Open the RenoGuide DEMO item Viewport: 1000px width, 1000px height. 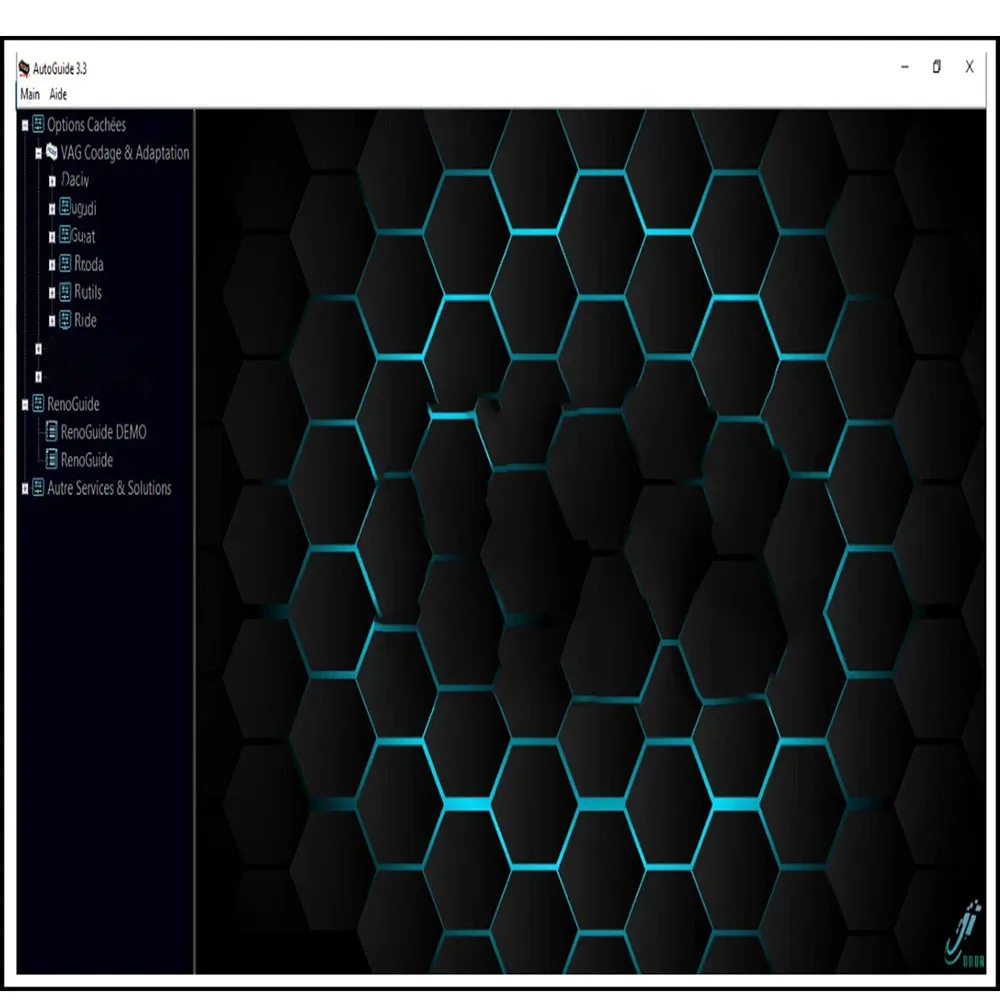(103, 432)
